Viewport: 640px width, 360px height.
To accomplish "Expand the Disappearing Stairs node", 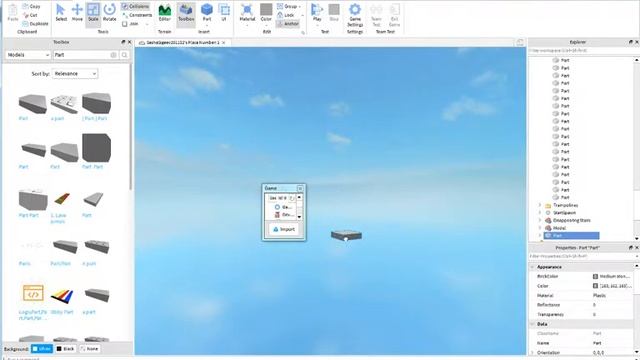I will point(540,220).
